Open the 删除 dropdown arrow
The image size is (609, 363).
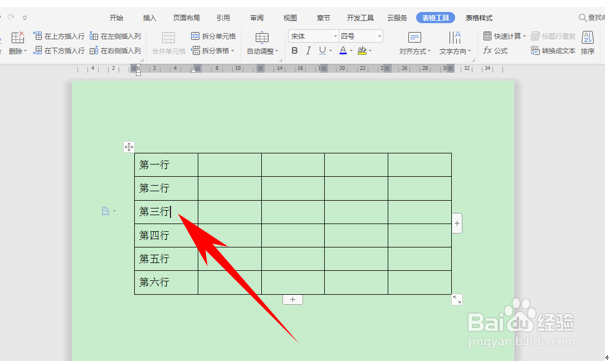coord(25,51)
